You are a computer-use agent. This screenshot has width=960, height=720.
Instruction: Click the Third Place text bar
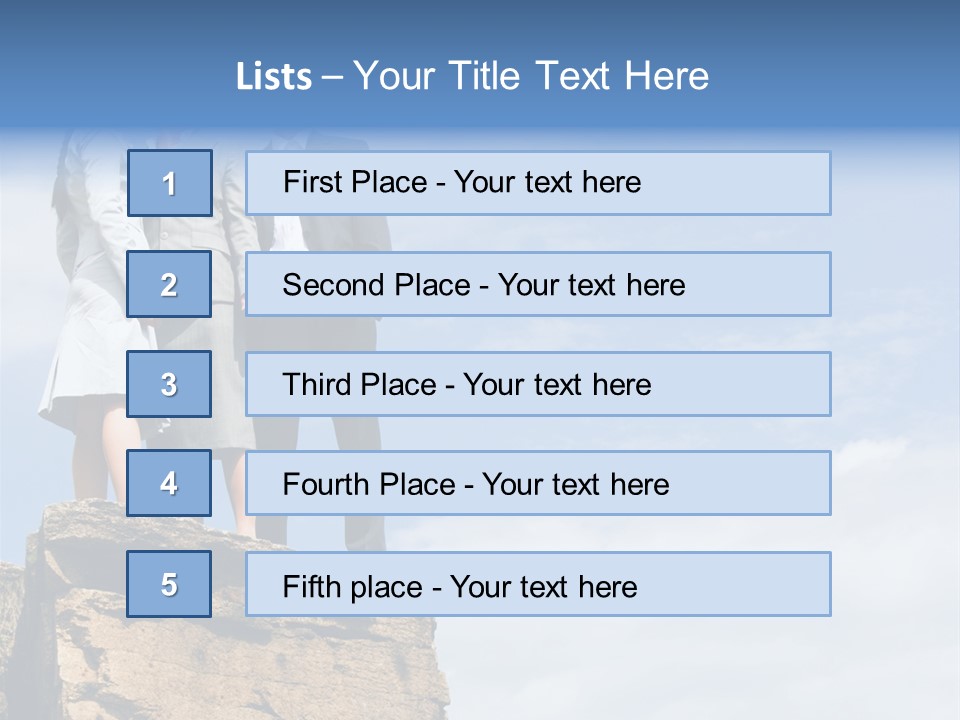point(538,384)
